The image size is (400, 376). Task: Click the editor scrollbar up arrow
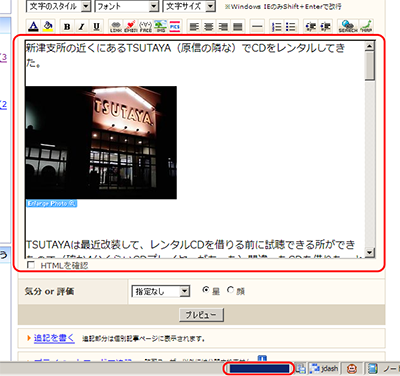370,46
